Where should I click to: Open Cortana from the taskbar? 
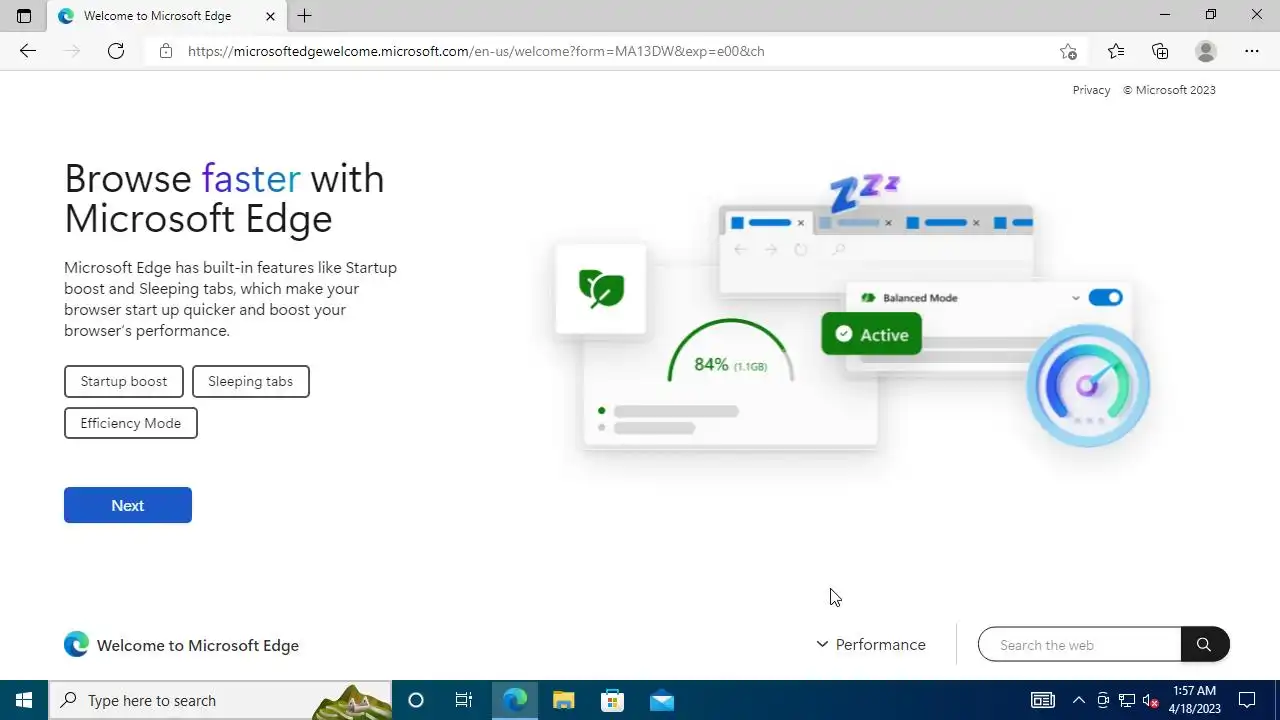[416, 700]
